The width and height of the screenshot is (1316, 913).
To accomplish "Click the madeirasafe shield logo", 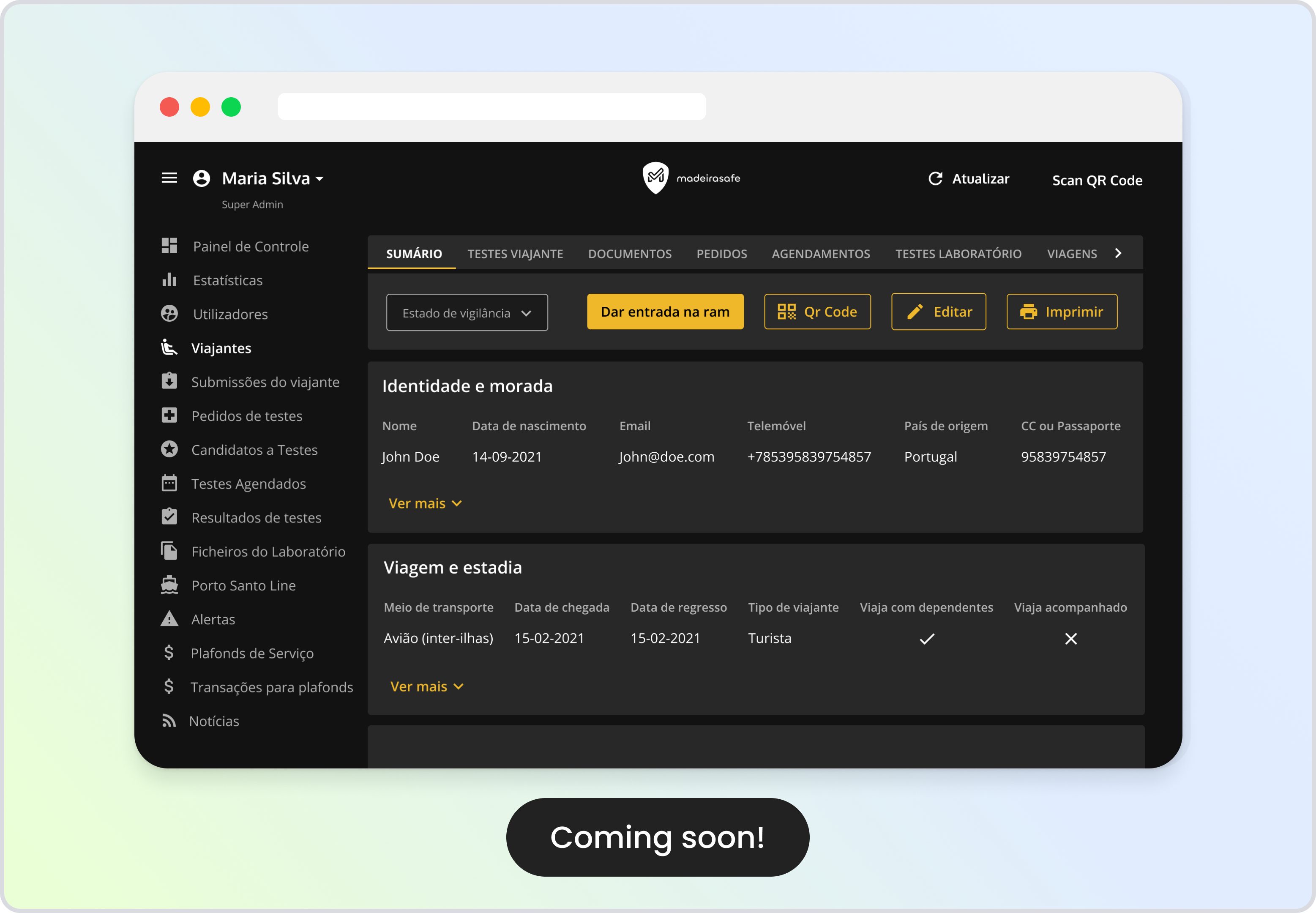I will point(655,178).
